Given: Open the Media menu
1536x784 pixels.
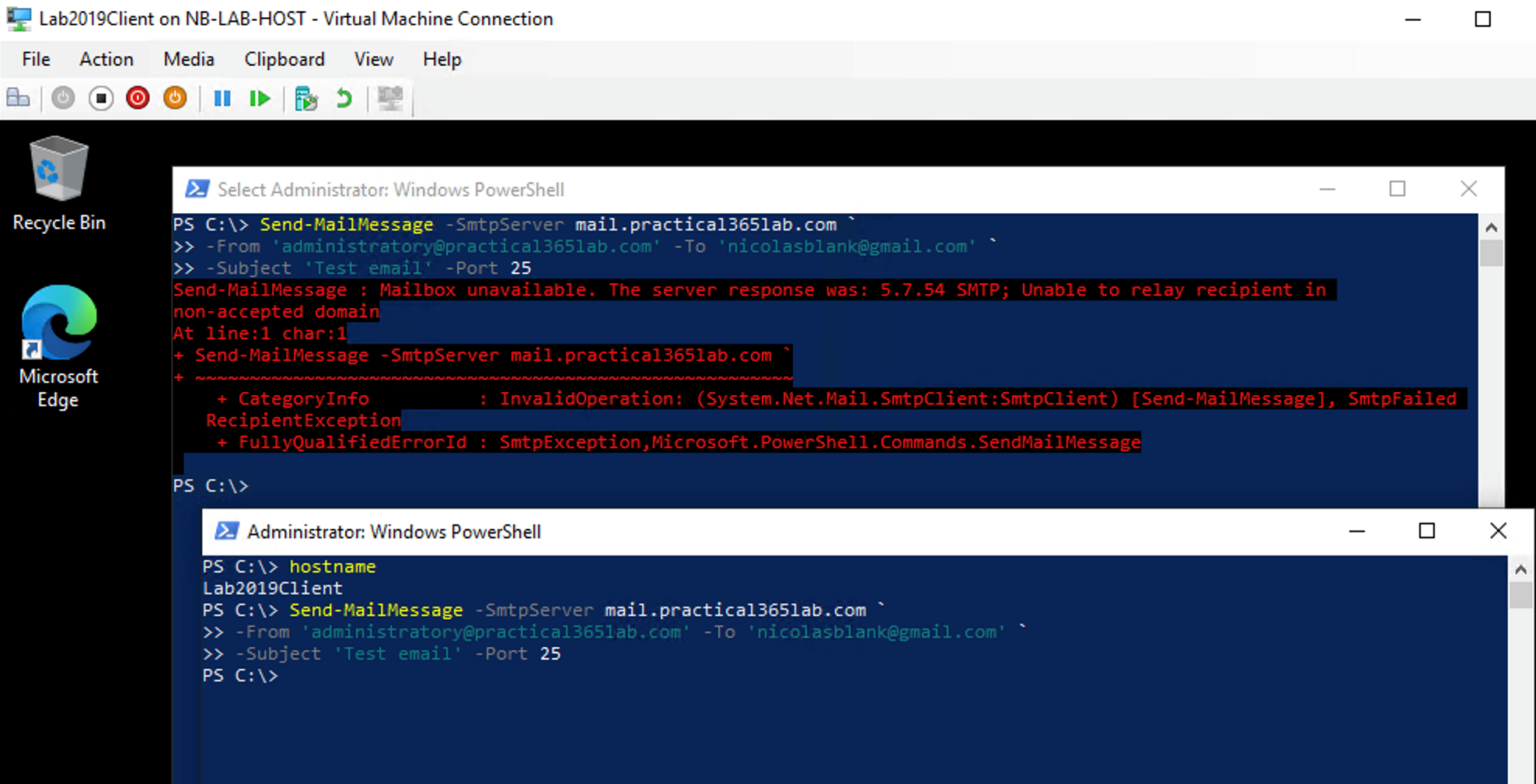Looking at the screenshot, I should coord(189,59).
